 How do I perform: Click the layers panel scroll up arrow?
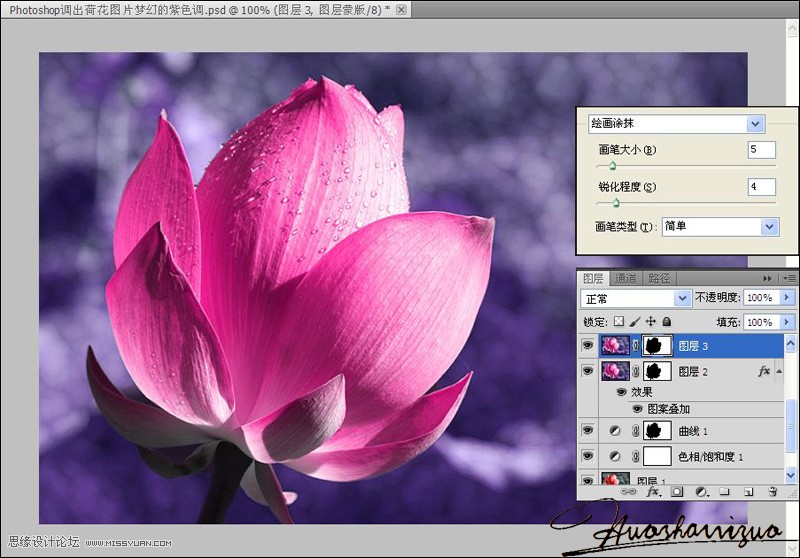click(x=790, y=343)
